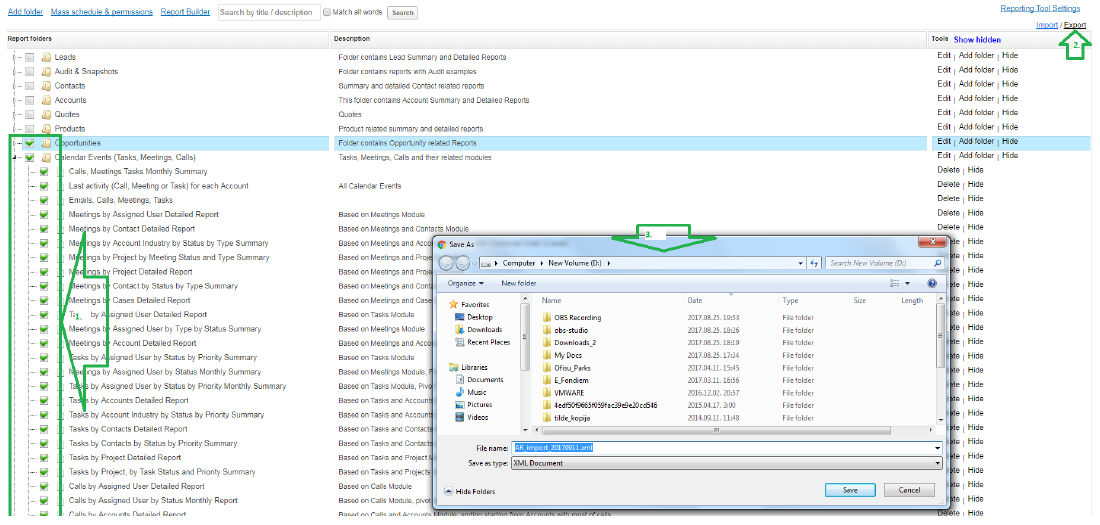Viewport: 1100px width, 525px height.
Task: Check the Contacts folder checkbox
Action: pyautogui.click(x=29, y=86)
